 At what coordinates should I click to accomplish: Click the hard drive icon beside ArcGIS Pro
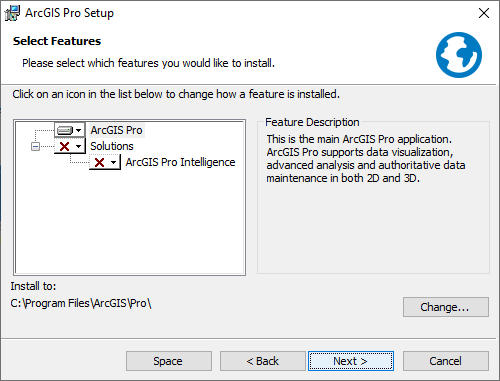65,130
